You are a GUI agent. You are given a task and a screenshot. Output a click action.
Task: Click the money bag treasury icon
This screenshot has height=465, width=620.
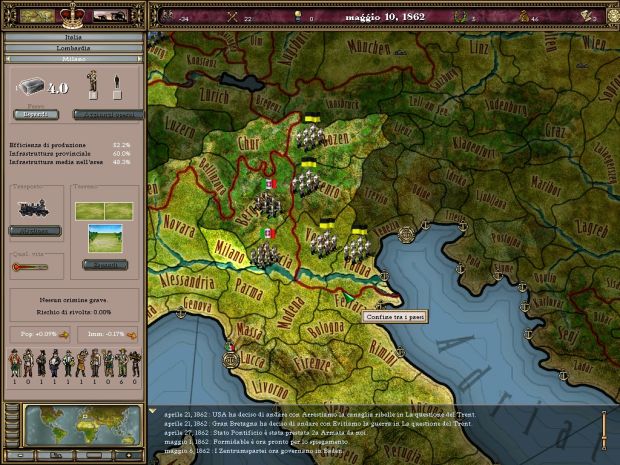(x=524, y=17)
